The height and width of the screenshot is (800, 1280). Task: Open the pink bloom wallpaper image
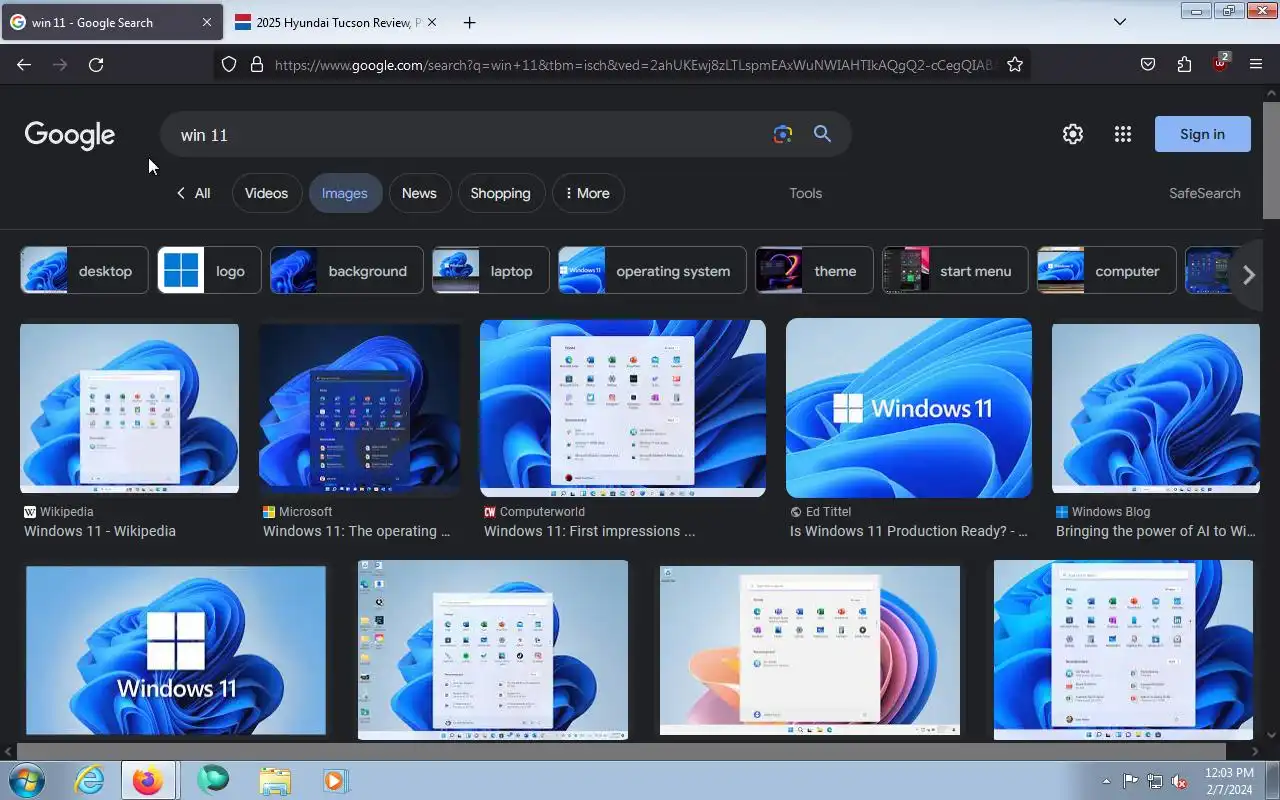[x=809, y=650]
